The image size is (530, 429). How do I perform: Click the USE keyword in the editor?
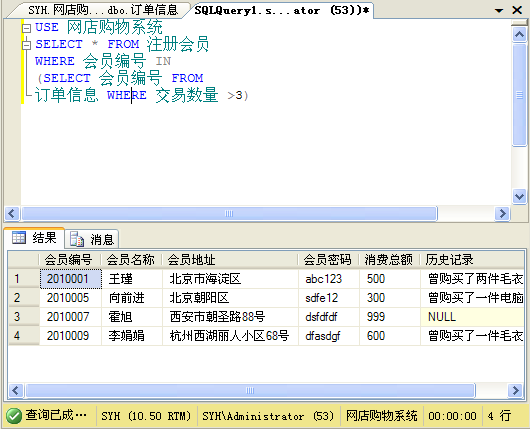pos(47,27)
